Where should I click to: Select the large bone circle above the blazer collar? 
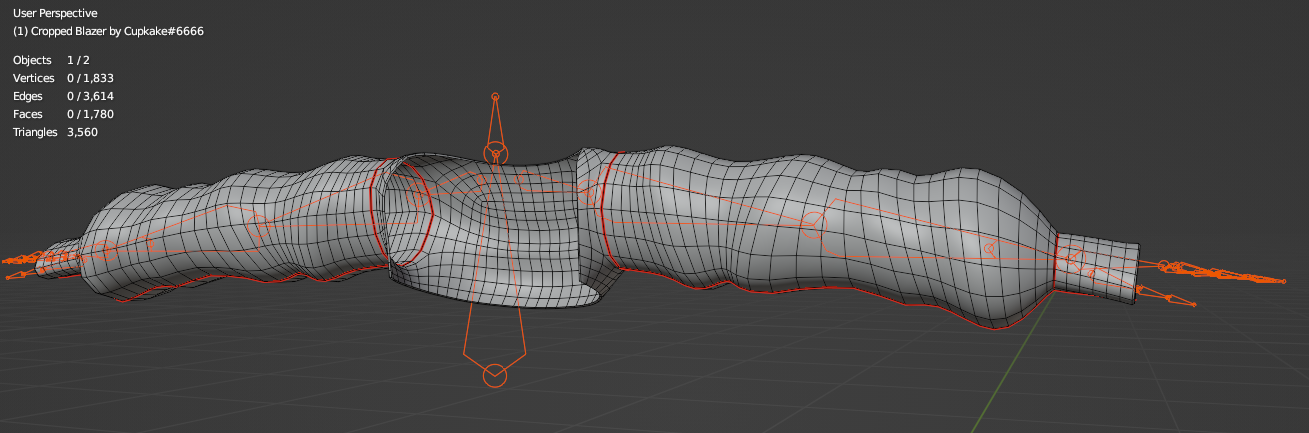coord(495,152)
